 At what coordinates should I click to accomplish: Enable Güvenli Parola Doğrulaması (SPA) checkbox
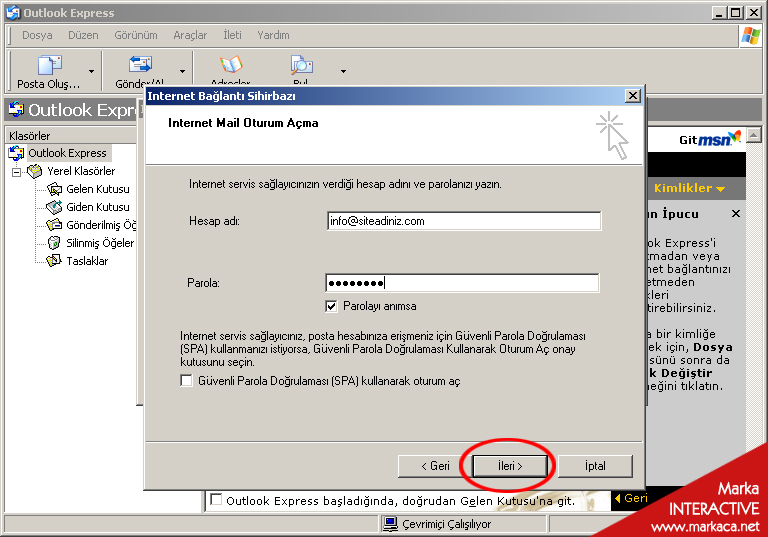(x=186, y=381)
